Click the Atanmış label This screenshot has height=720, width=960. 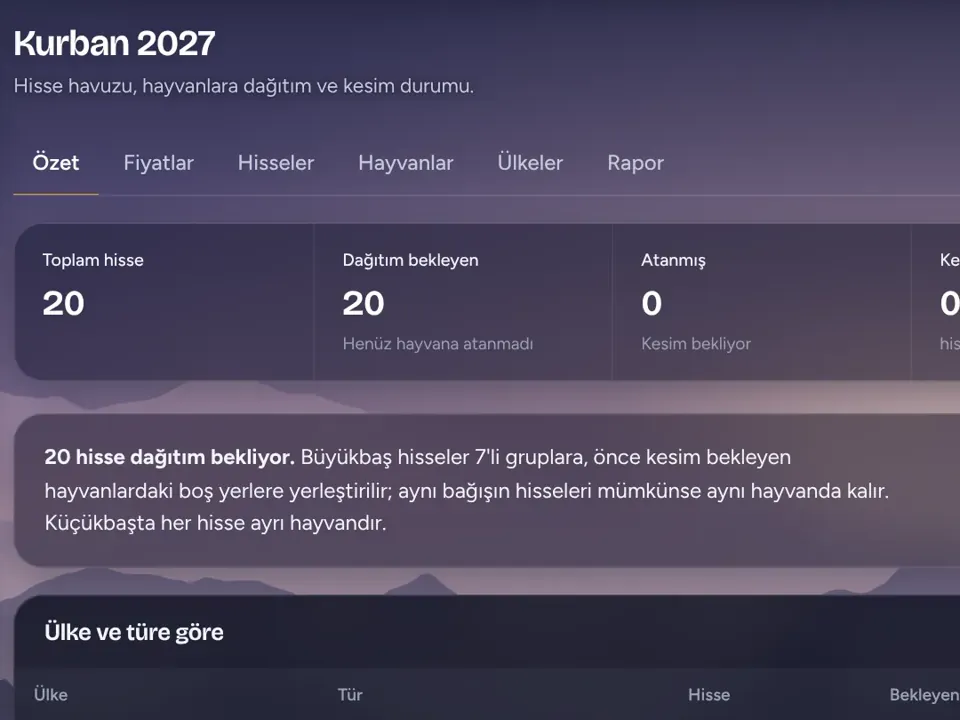(x=673, y=260)
